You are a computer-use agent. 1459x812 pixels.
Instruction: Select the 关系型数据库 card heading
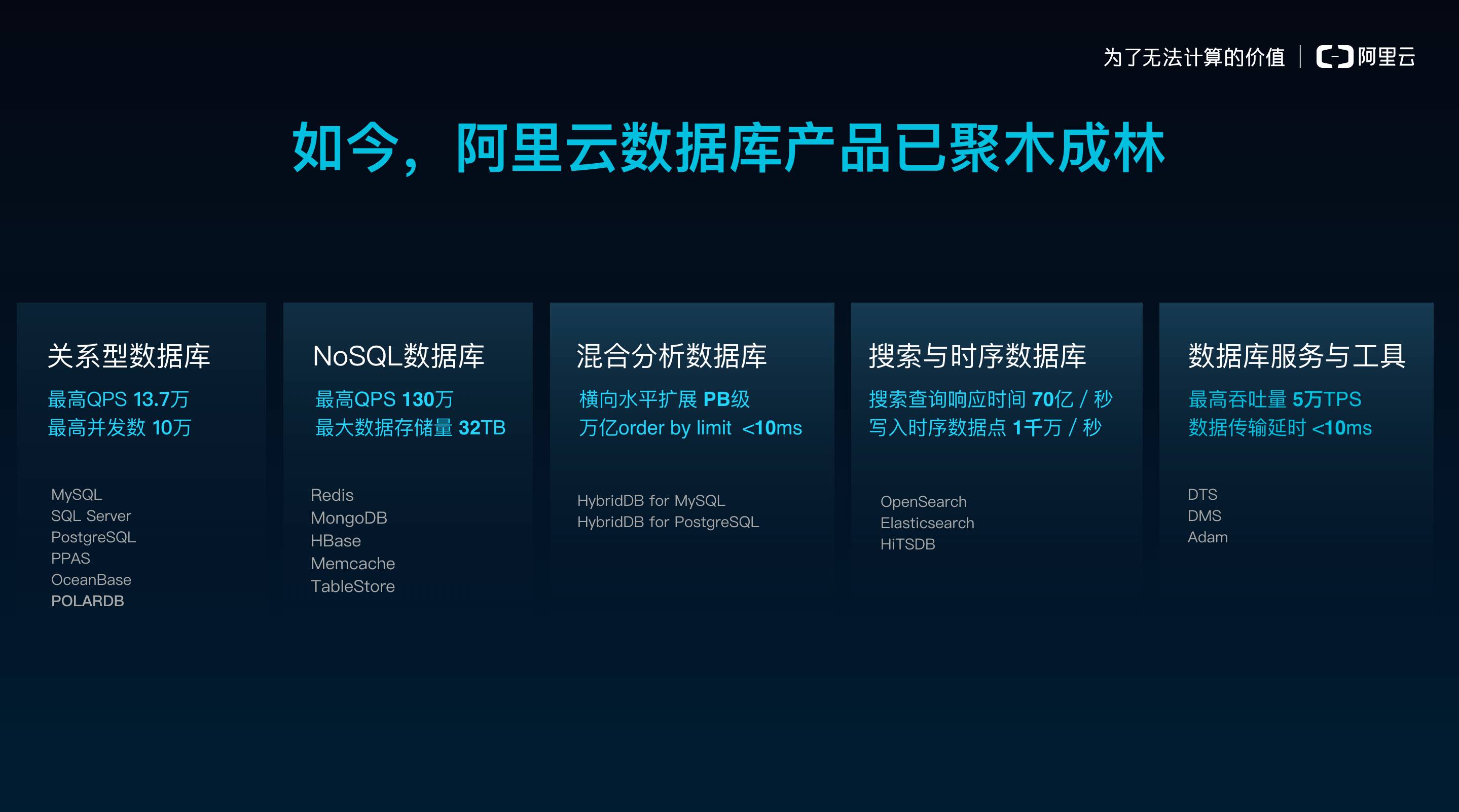[129, 356]
